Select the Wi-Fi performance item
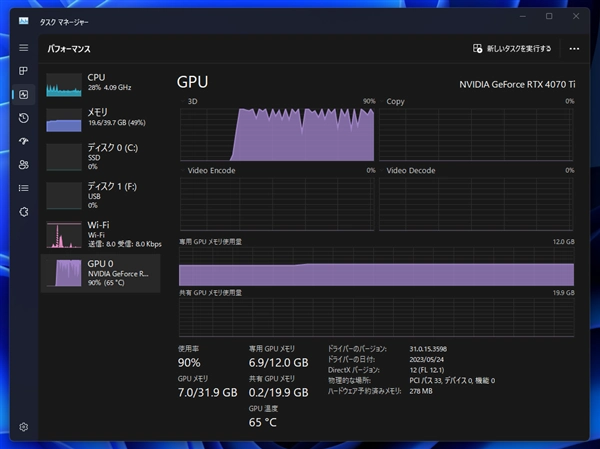The height and width of the screenshot is (449, 600). coord(101,234)
